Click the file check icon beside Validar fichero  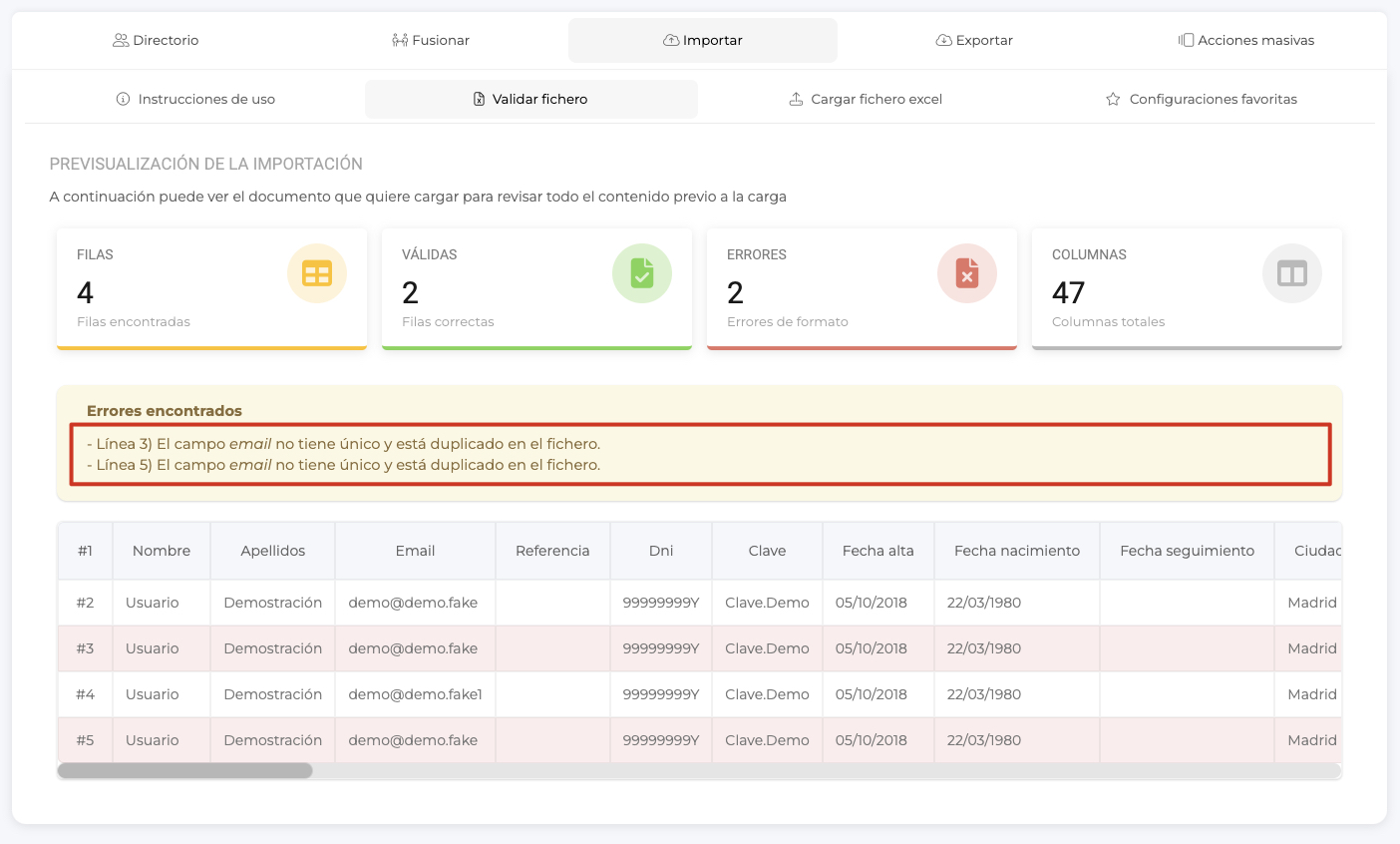(x=480, y=99)
